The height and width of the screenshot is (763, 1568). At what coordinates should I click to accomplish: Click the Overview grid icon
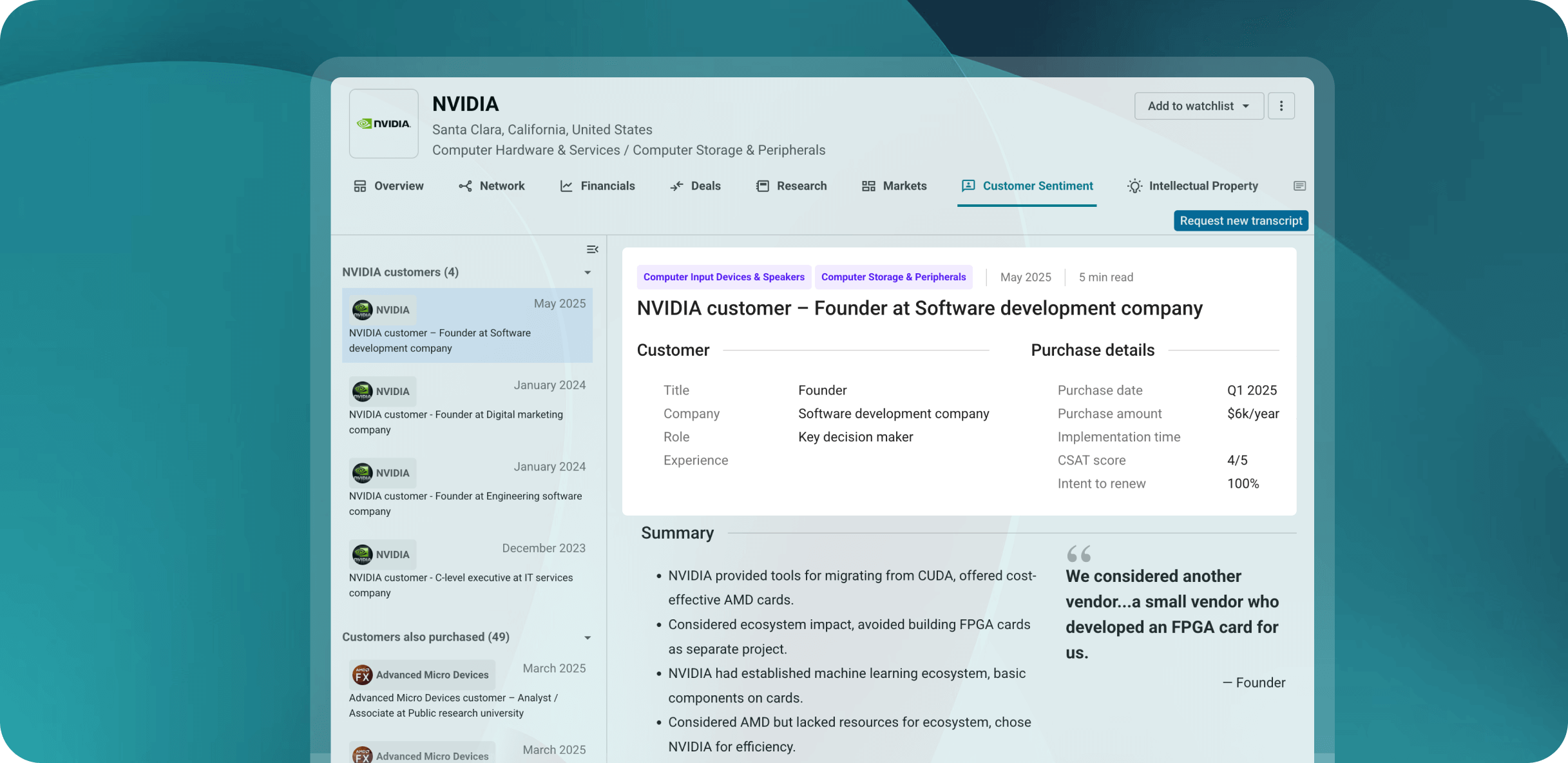[x=359, y=186]
